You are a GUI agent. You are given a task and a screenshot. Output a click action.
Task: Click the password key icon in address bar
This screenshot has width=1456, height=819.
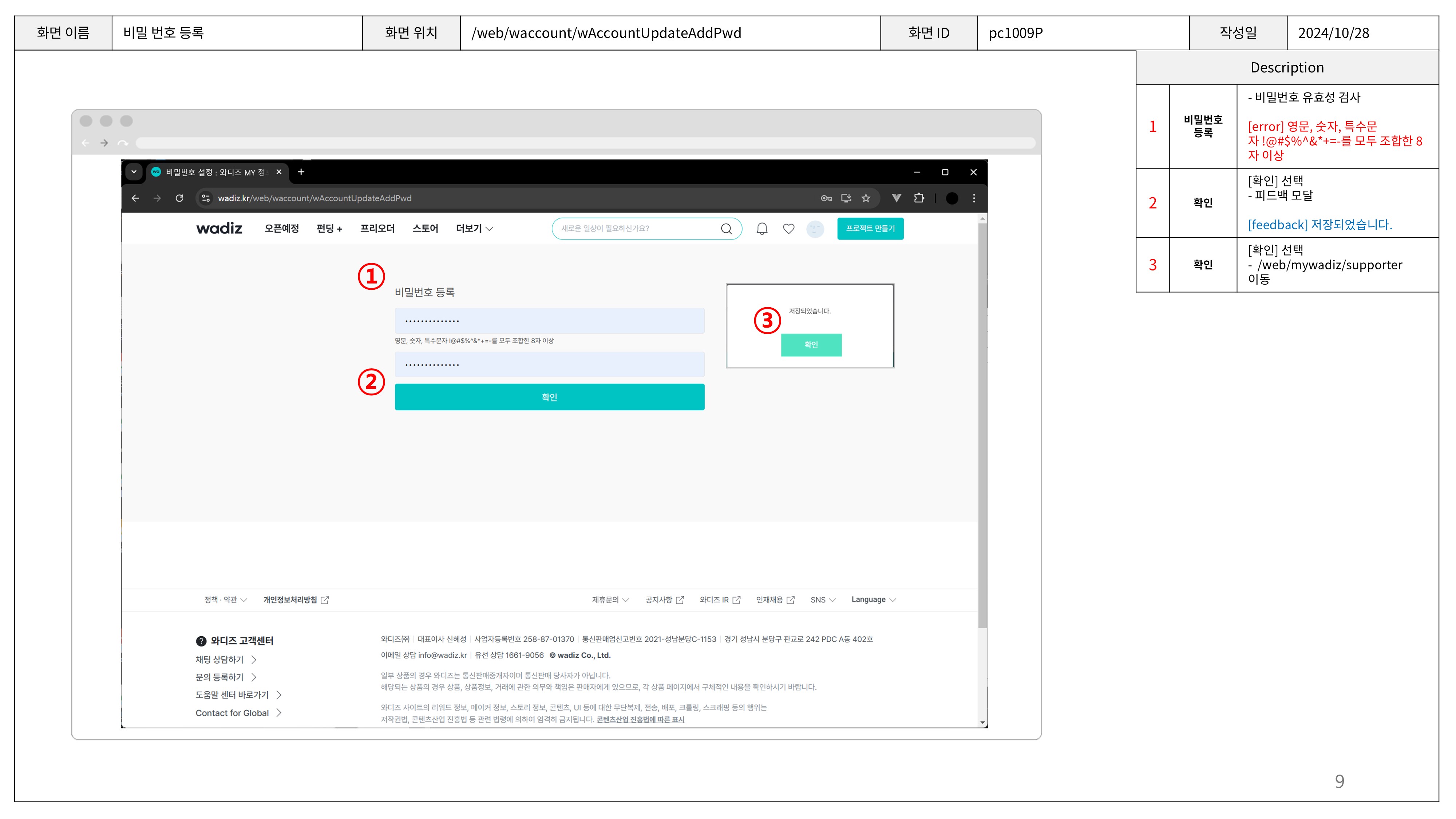pyautogui.click(x=826, y=198)
